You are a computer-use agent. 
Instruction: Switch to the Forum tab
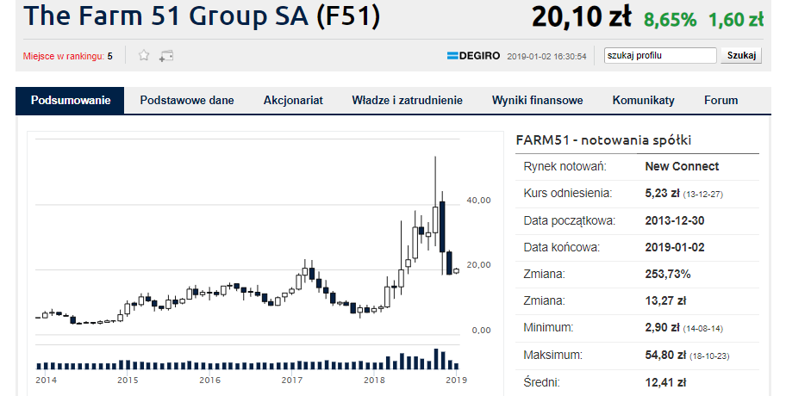click(x=721, y=100)
